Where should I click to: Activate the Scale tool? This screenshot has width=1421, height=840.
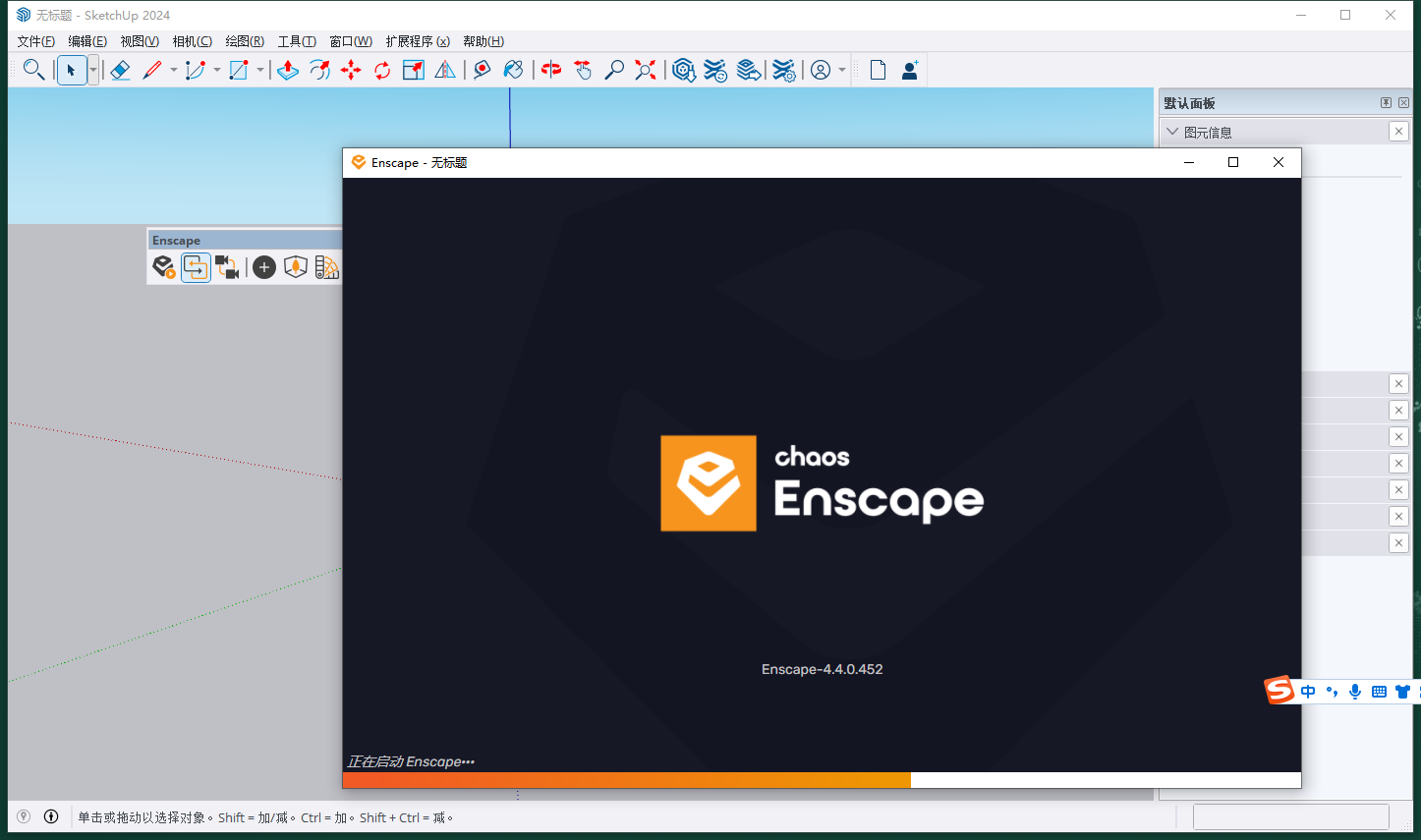[x=414, y=70]
